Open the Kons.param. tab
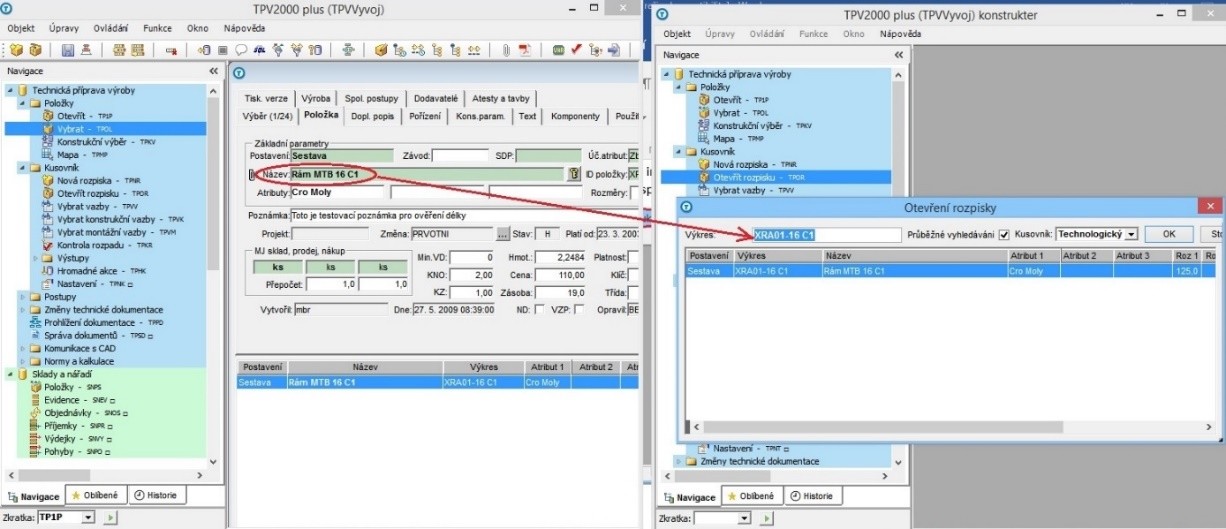1226x529 pixels. (481, 117)
